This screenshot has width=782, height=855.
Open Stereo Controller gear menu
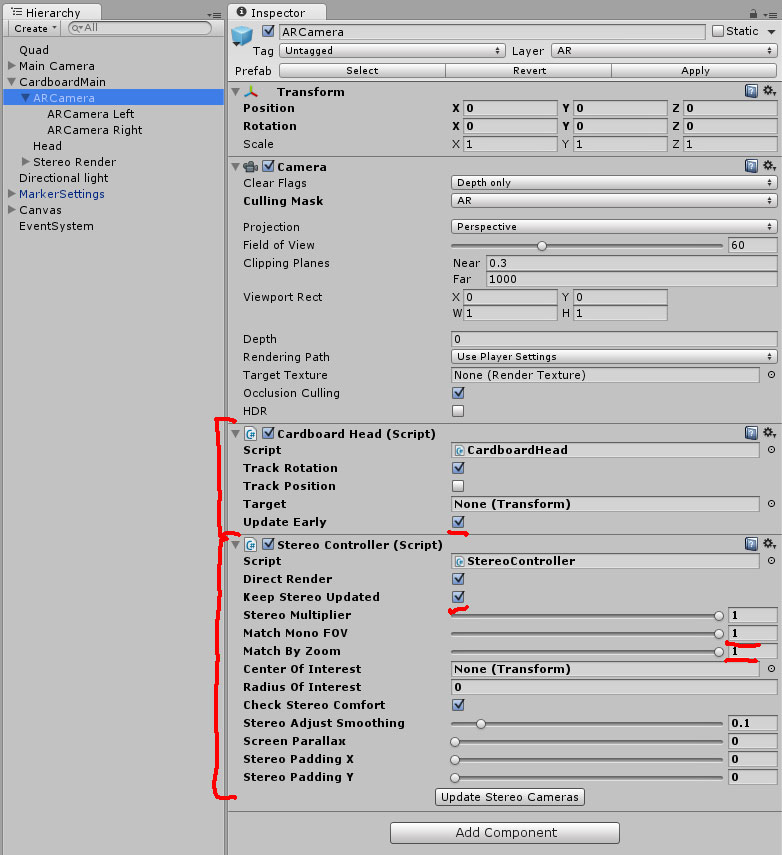[769, 543]
